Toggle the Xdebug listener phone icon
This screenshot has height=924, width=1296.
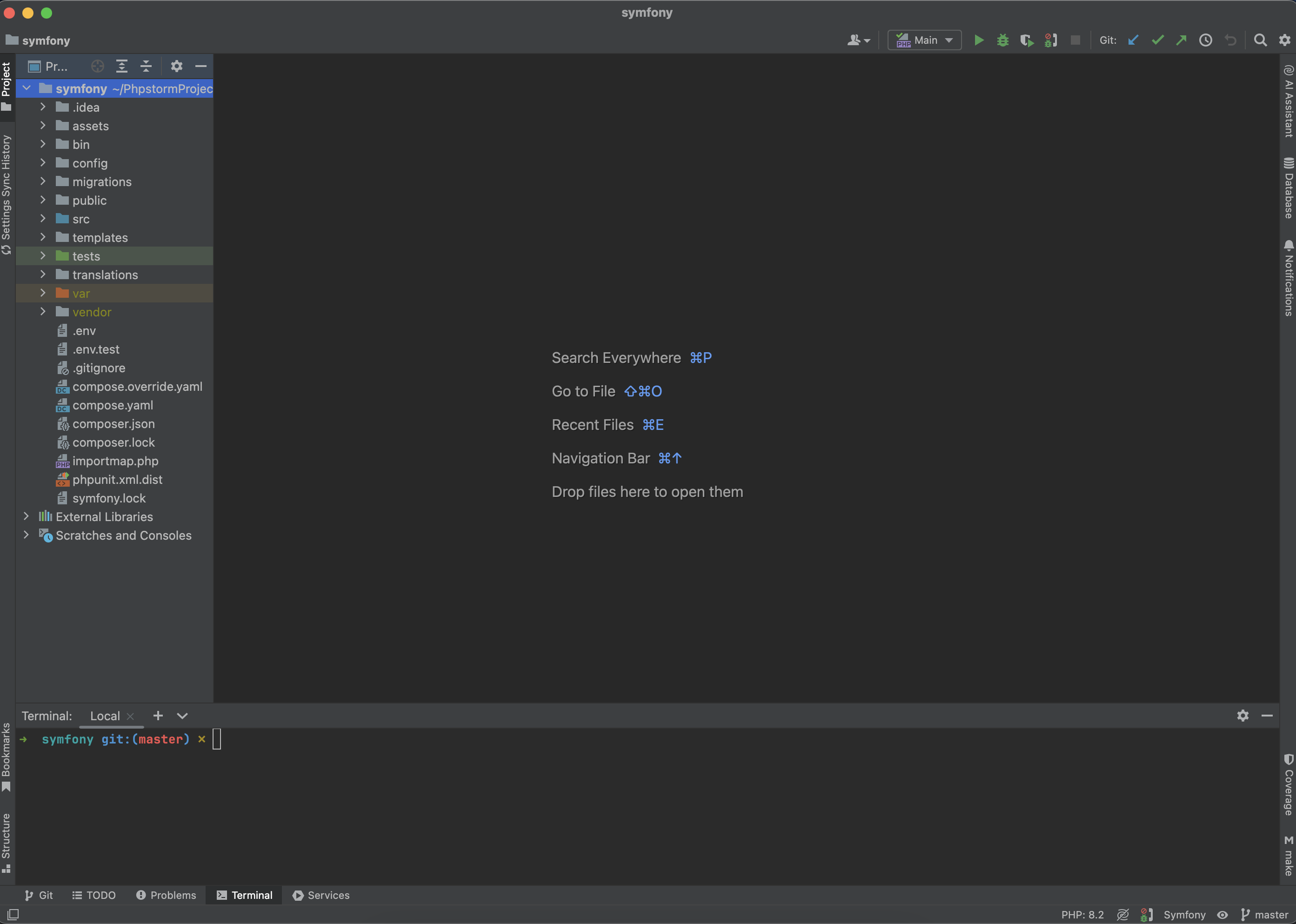[x=1051, y=40]
